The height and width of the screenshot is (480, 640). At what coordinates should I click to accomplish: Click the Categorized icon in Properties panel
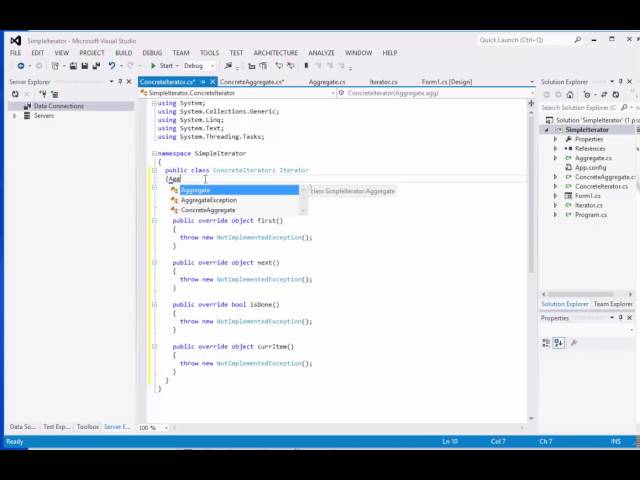546,343
